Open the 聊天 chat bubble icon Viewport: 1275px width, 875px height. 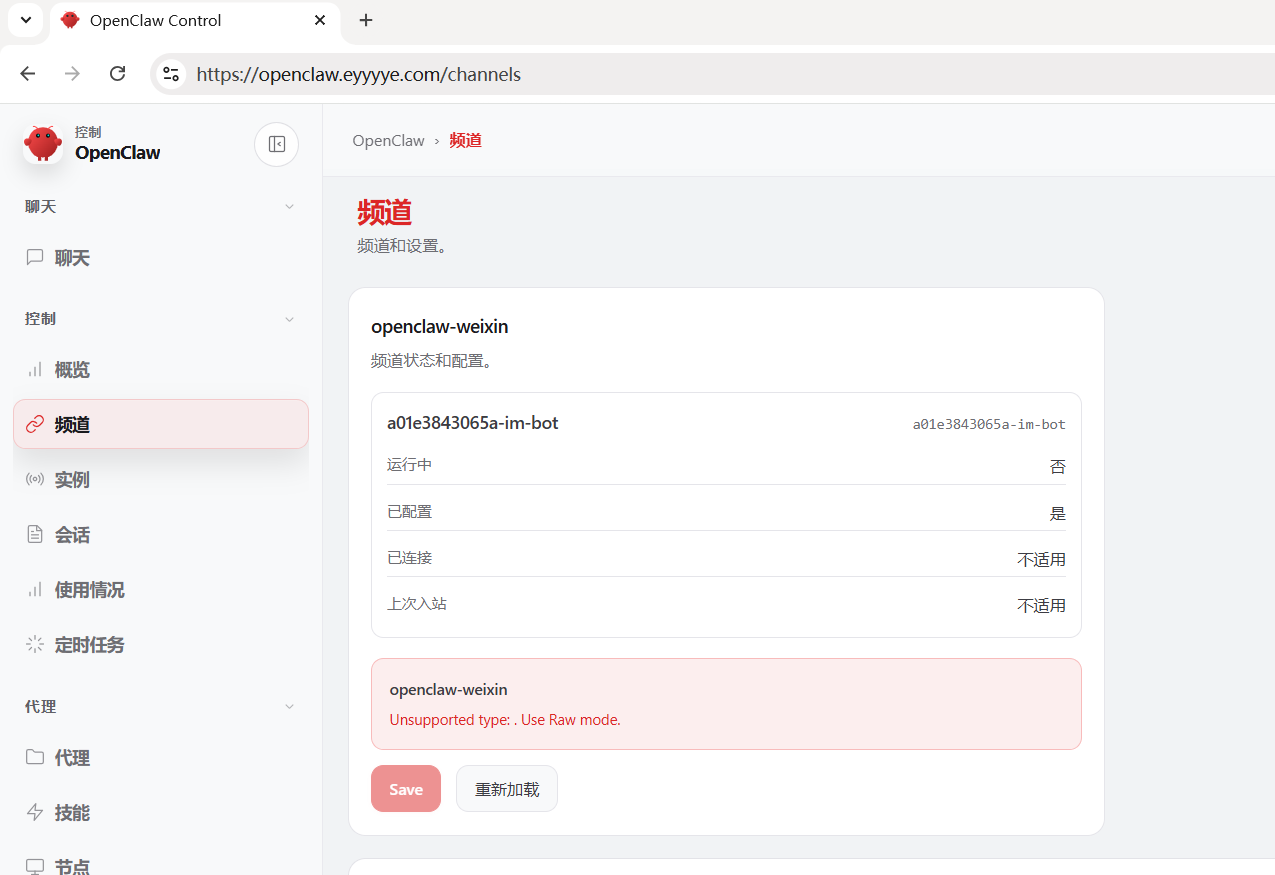pos(35,258)
